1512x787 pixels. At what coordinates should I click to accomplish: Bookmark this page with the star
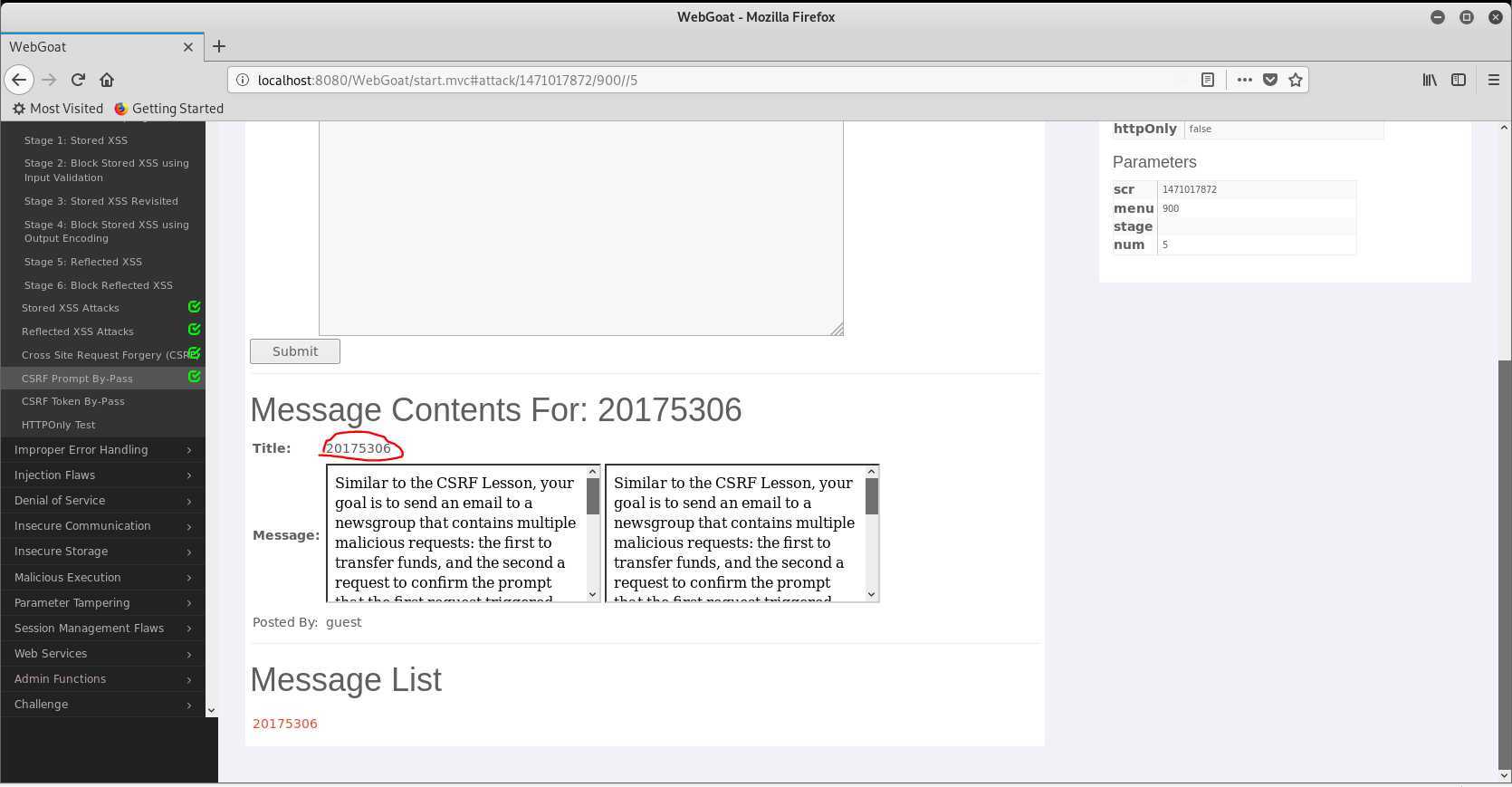point(1296,80)
